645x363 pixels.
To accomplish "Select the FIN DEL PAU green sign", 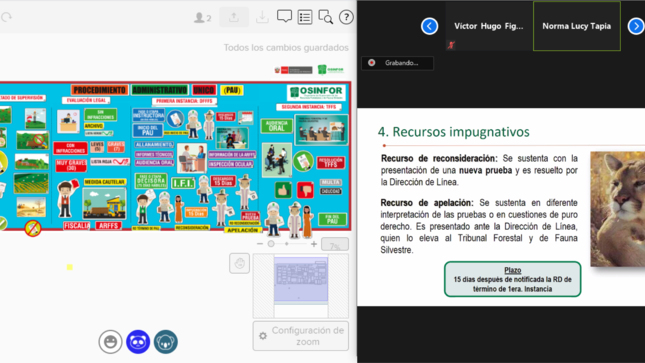I will point(332,219).
